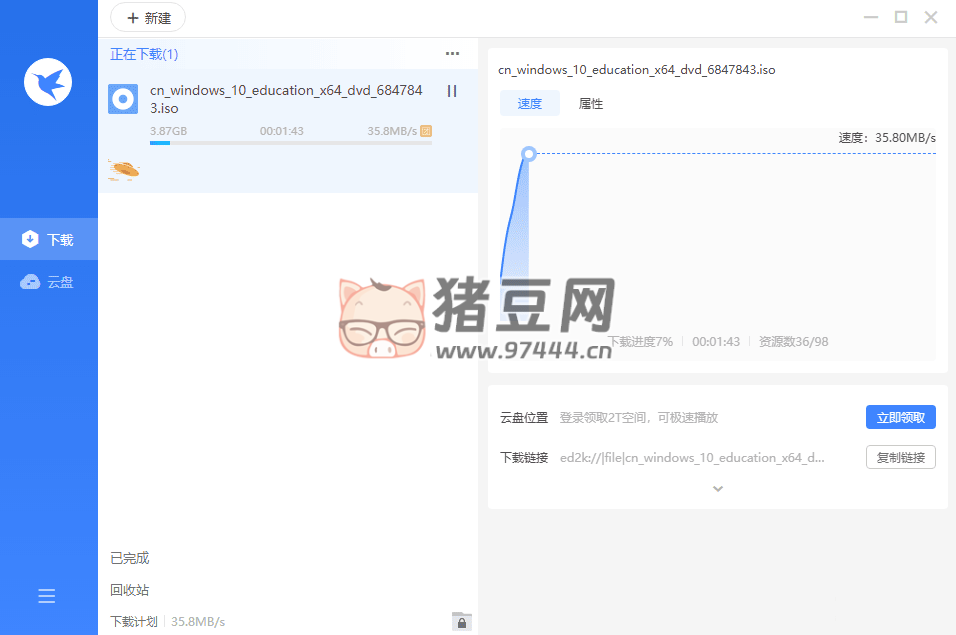Click the ISO disc file icon

coord(123,99)
